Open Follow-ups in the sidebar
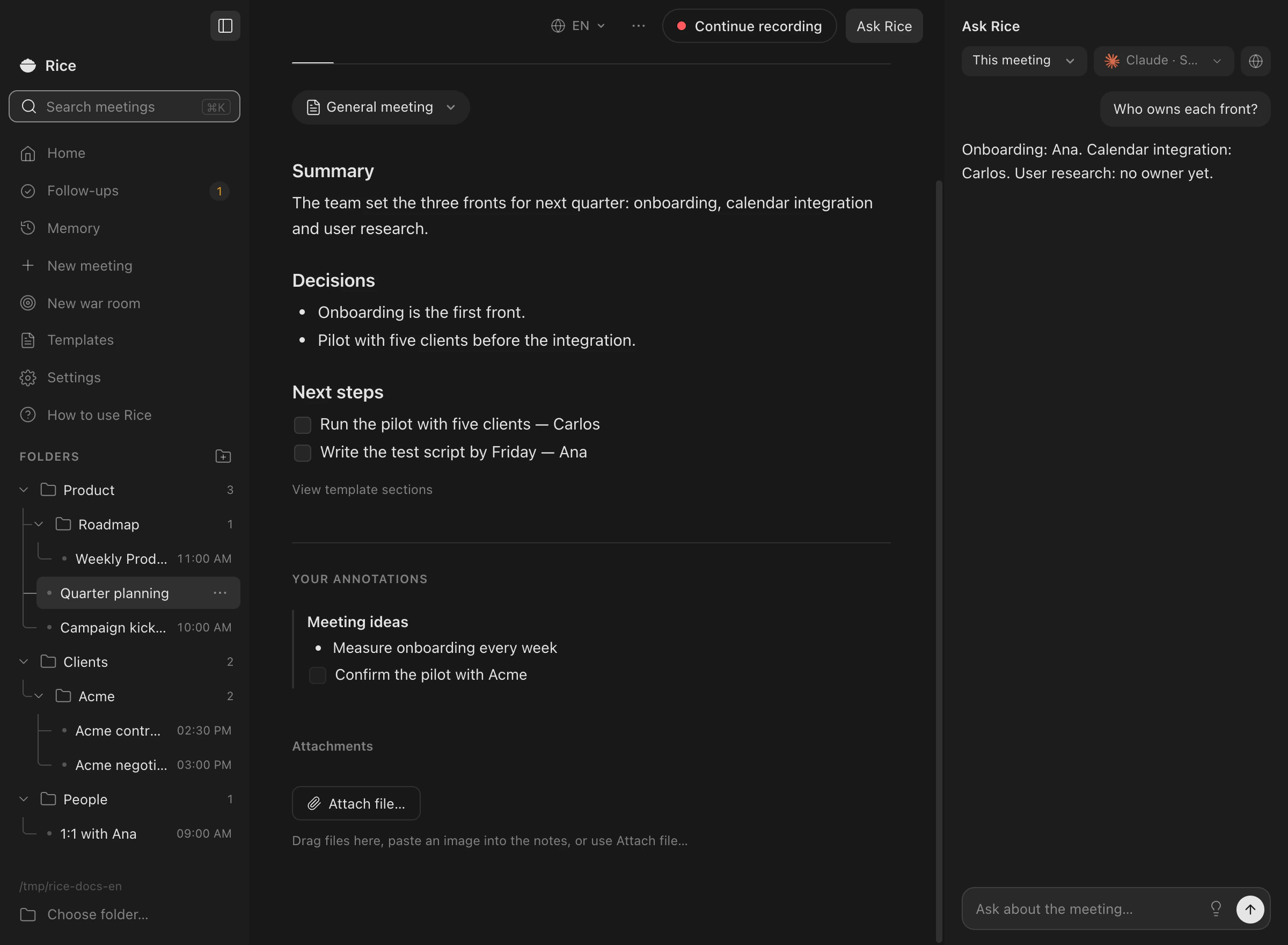 [125, 191]
